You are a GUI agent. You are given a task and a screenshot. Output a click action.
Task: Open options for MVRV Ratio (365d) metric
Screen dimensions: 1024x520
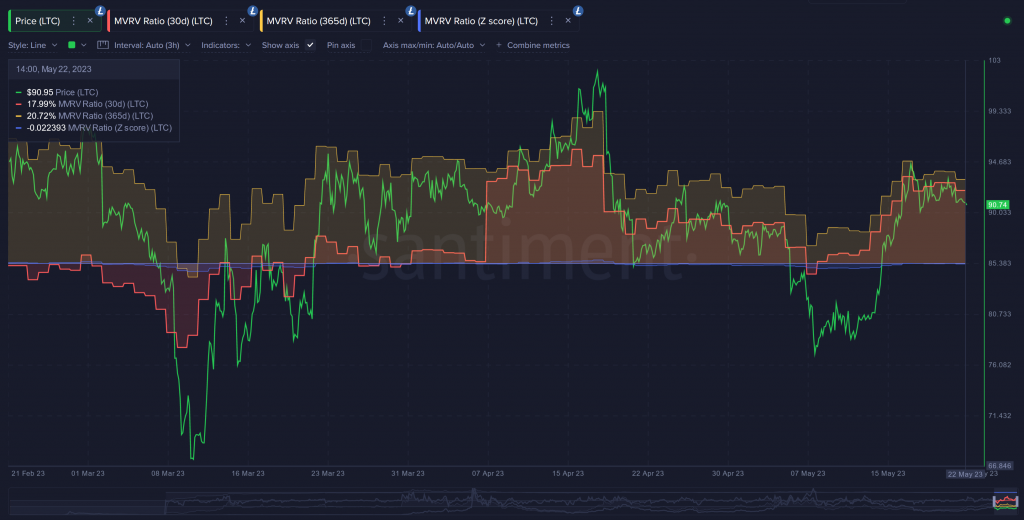pyautogui.click(x=385, y=20)
